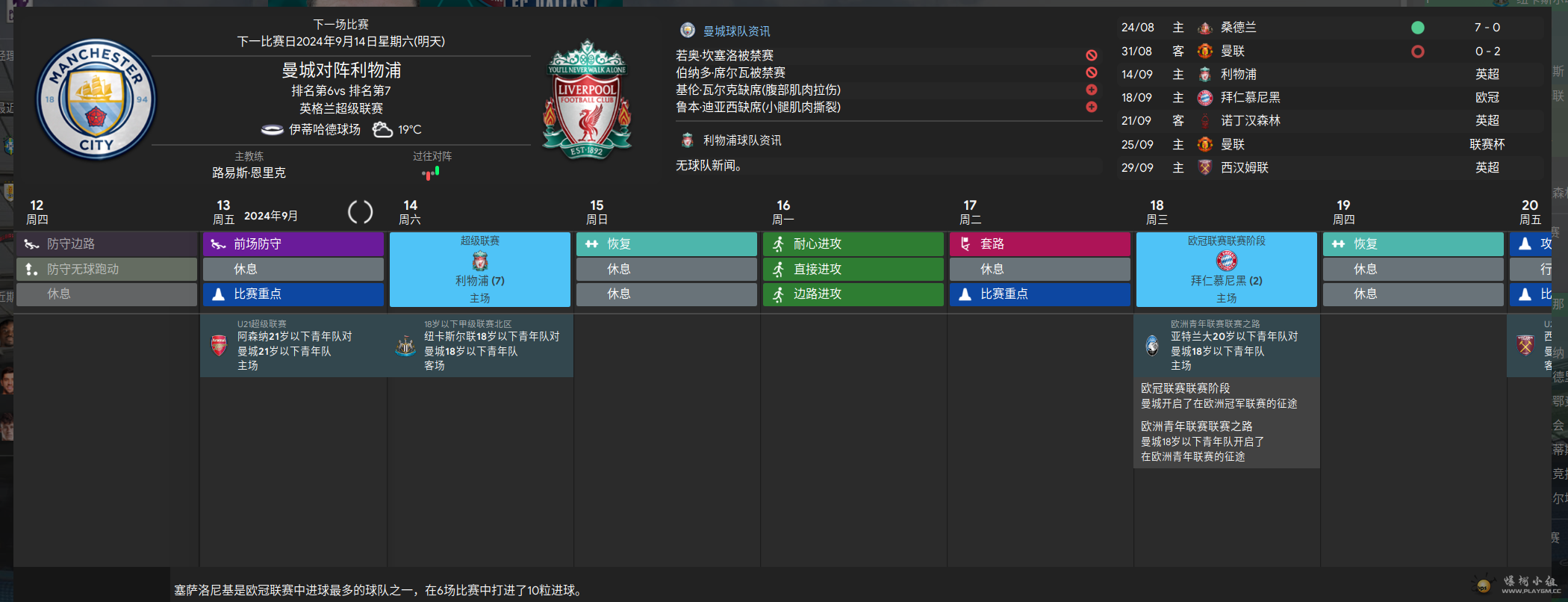Click the Sunderland badge in fixtures list
The height and width of the screenshot is (602, 1568).
point(1204,28)
